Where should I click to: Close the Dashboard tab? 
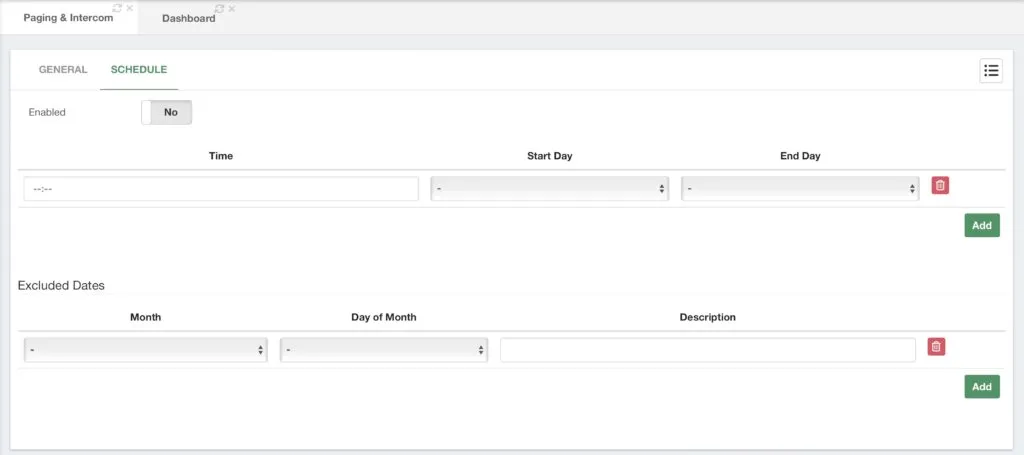tap(232, 8)
